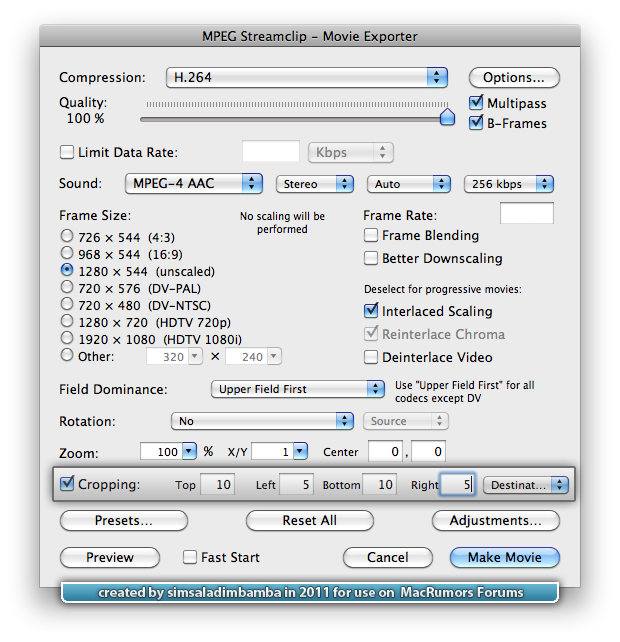The width and height of the screenshot is (620, 642).
Task: Select the 968 × 544 (16:9) frame size
Action: 67,253
